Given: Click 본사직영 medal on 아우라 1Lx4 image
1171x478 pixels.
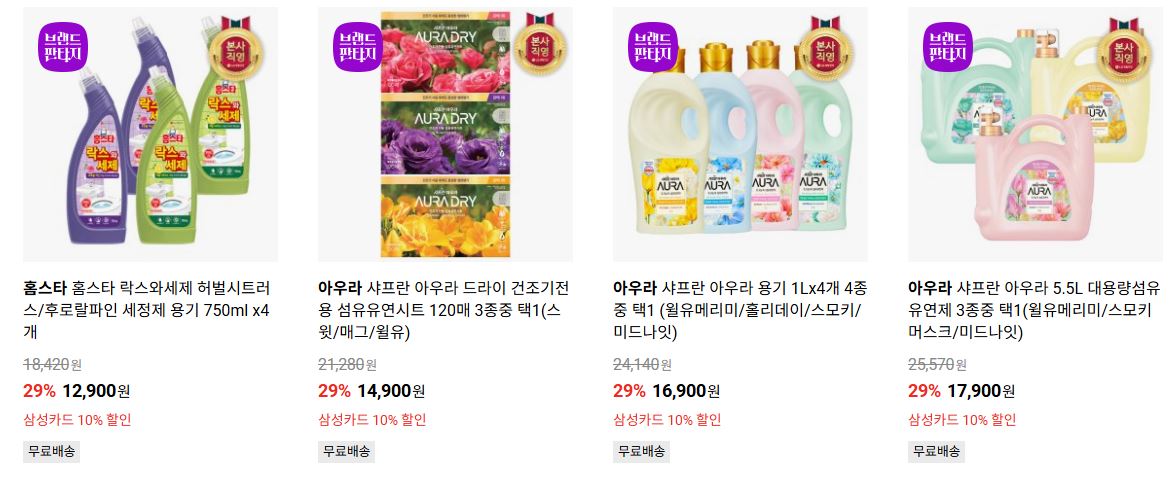Looking at the screenshot, I should click(x=826, y=47).
